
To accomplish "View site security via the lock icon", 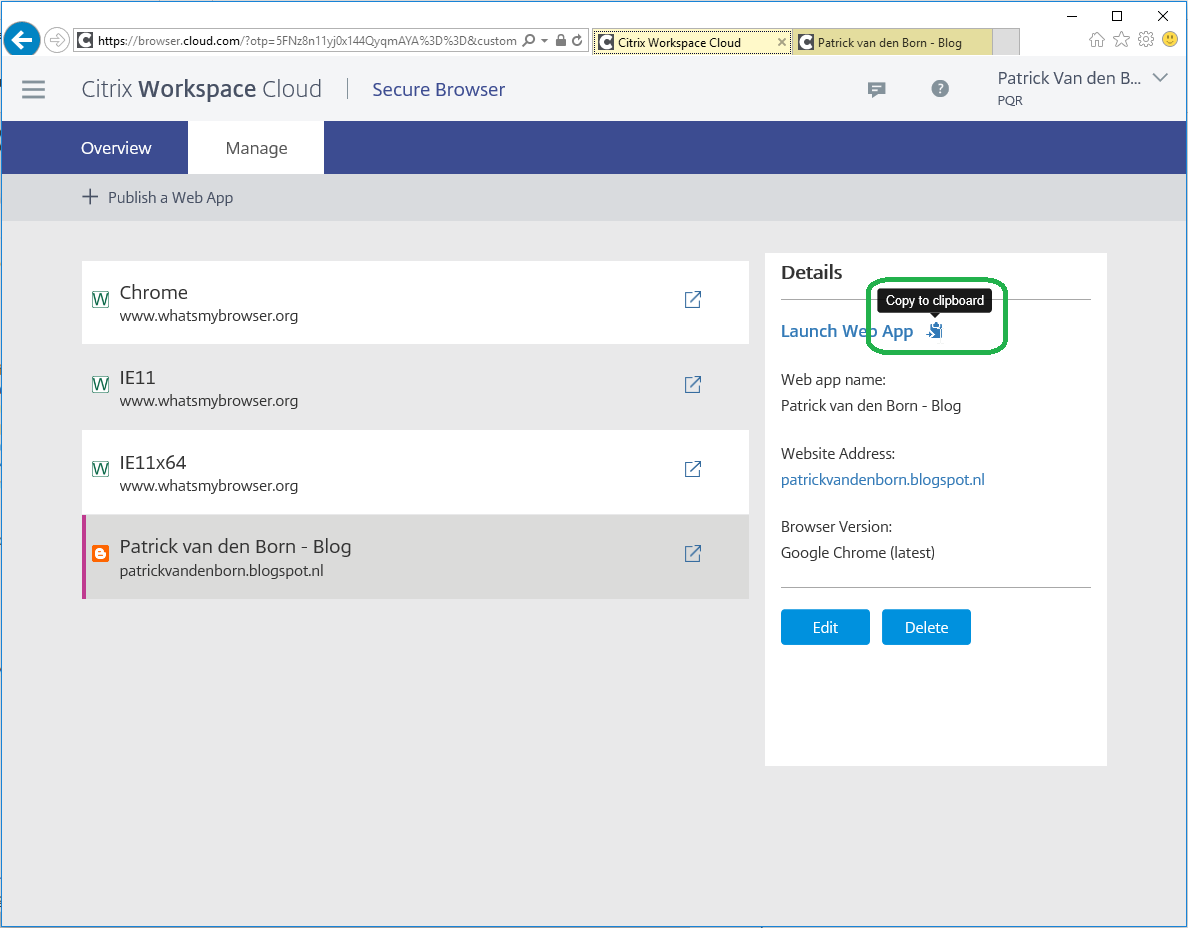I will (561, 41).
